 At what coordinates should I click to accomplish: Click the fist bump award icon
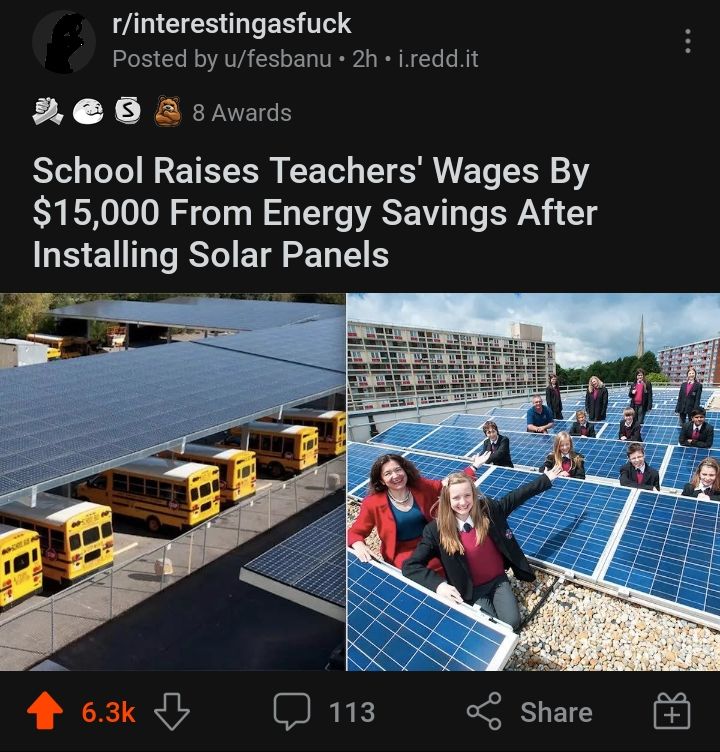[47, 111]
